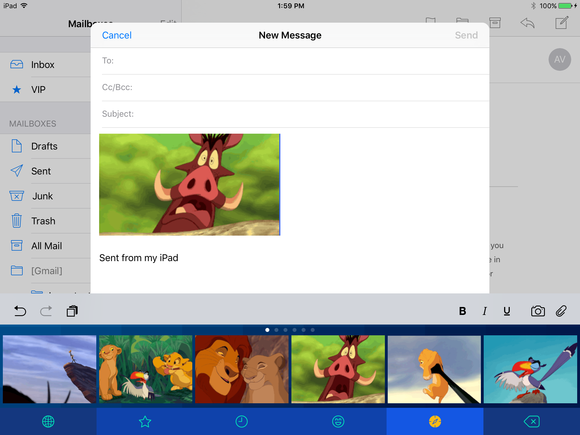Open recents clock tab on keyboard
The width and height of the screenshot is (580, 435).
pyautogui.click(x=242, y=421)
